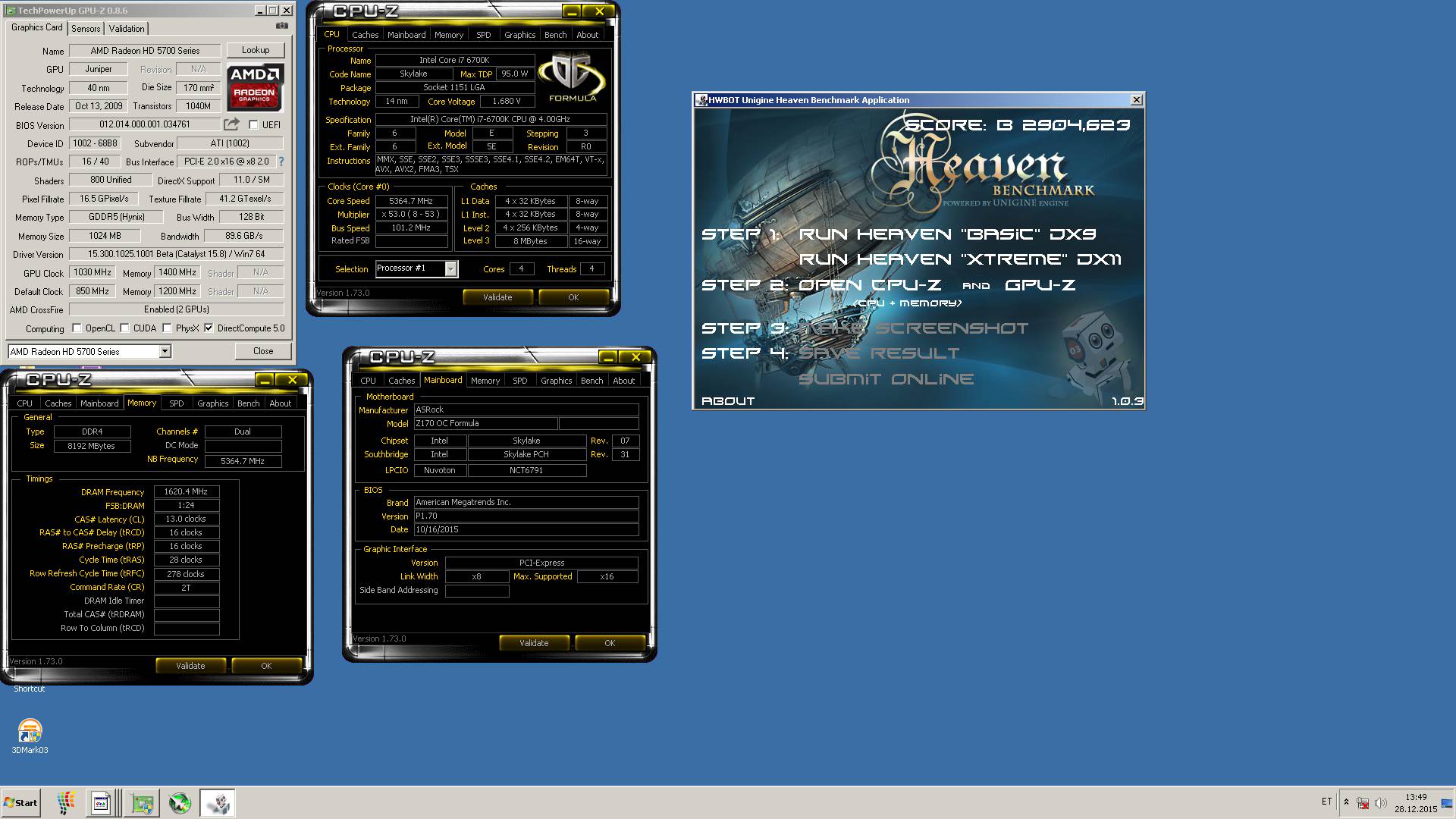Open SPD tab in top CPU-Z window
The height and width of the screenshot is (819, 1456).
484,35
